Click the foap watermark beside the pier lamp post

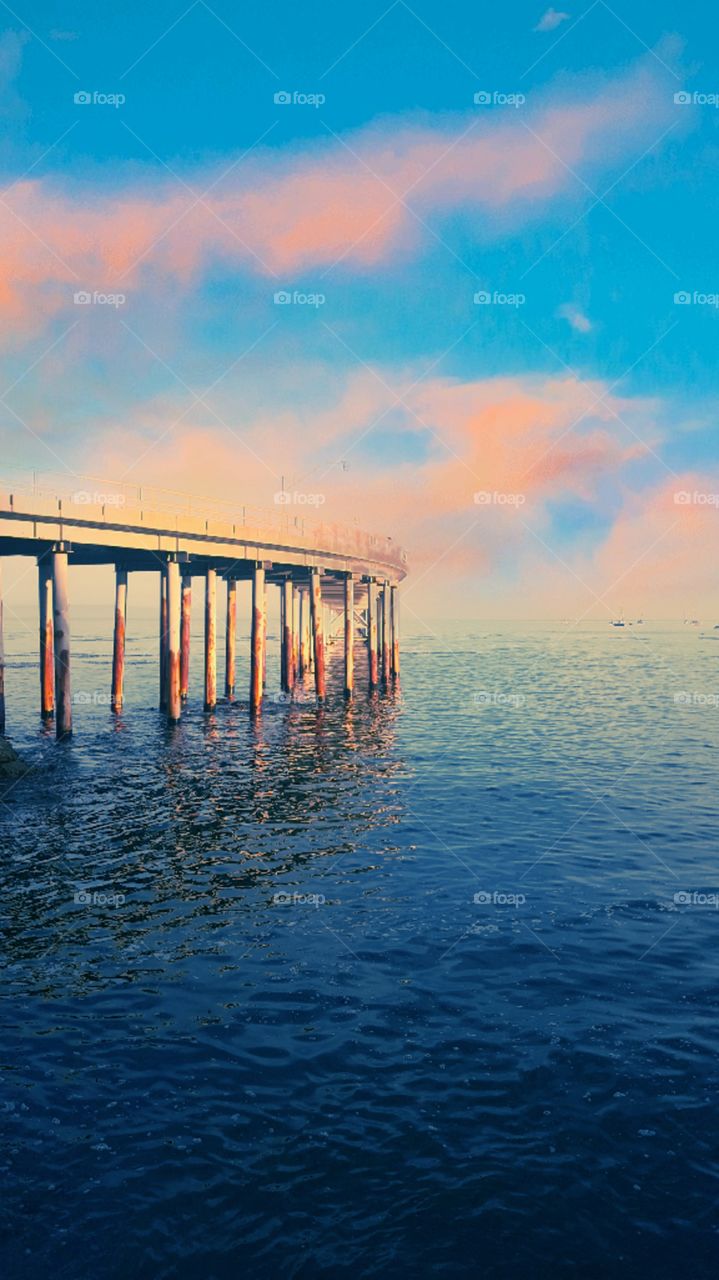pos(299,498)
